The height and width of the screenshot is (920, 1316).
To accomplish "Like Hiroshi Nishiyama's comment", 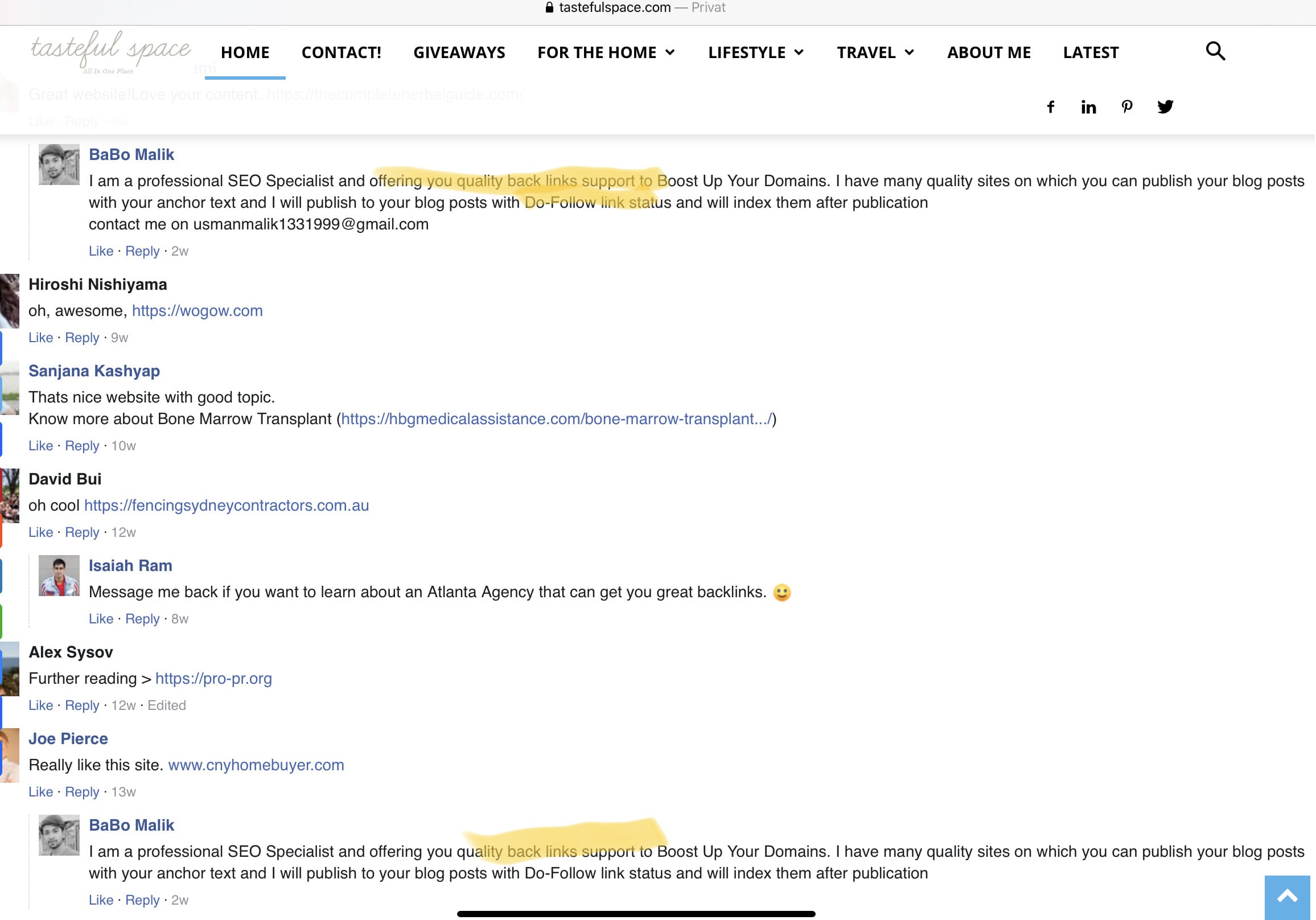I will (40, 338).
